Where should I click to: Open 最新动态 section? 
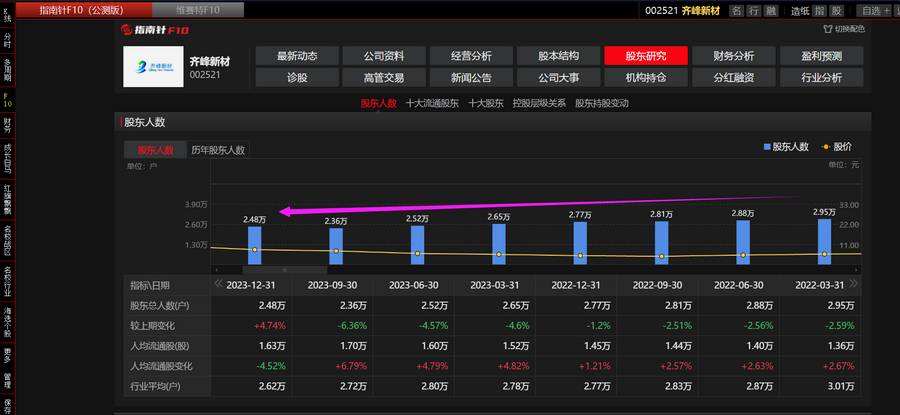click(297, 56)
